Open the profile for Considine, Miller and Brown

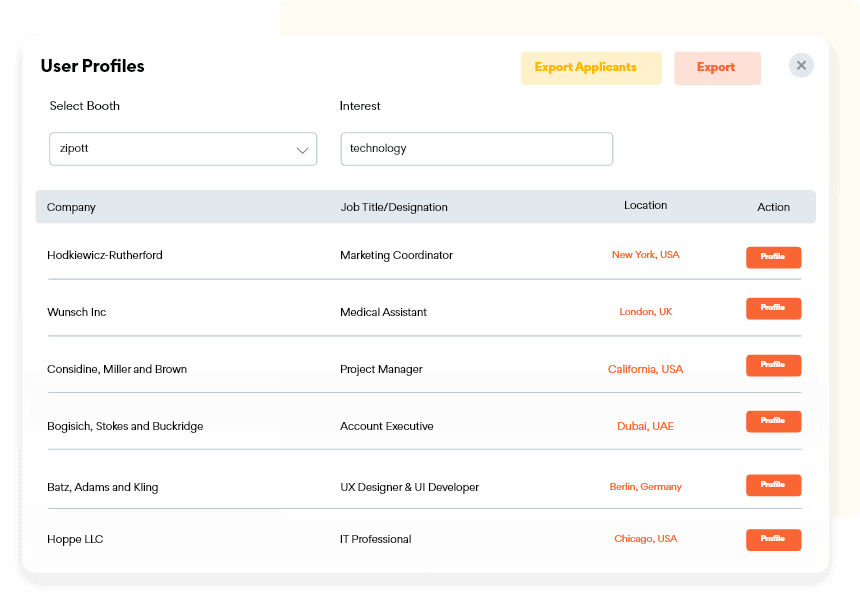tap(773, 365)
